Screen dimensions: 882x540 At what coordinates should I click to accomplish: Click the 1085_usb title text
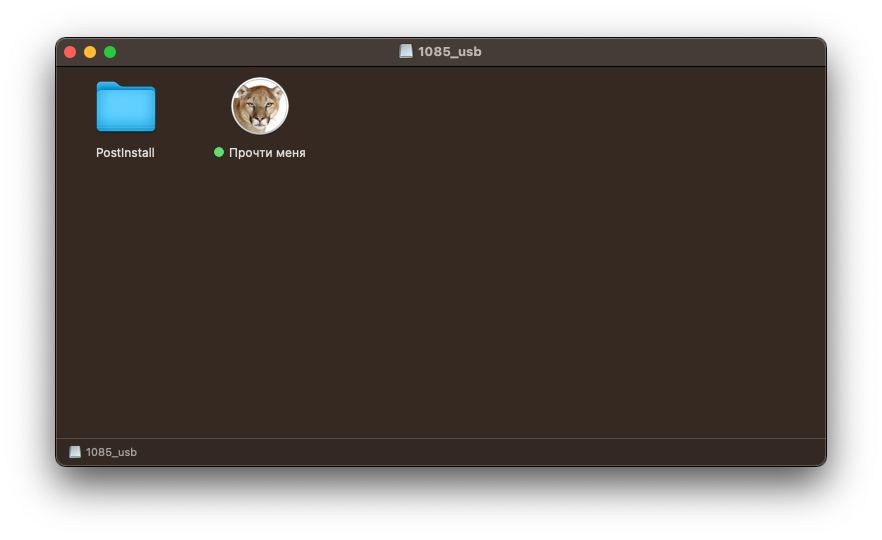pos(449,51)
